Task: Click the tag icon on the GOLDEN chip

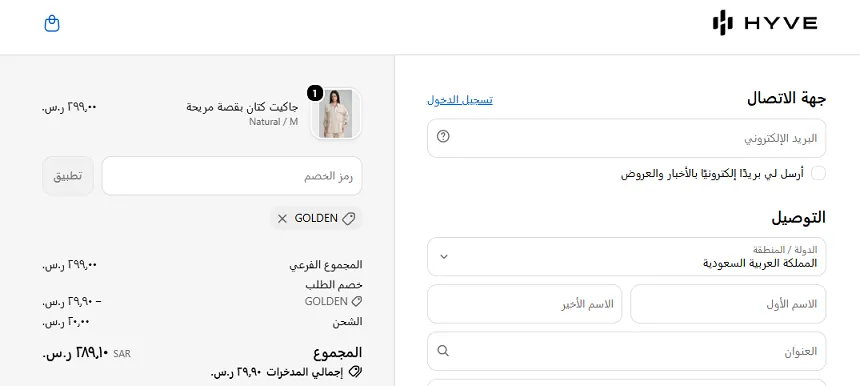Action: (x=348, y=219)
